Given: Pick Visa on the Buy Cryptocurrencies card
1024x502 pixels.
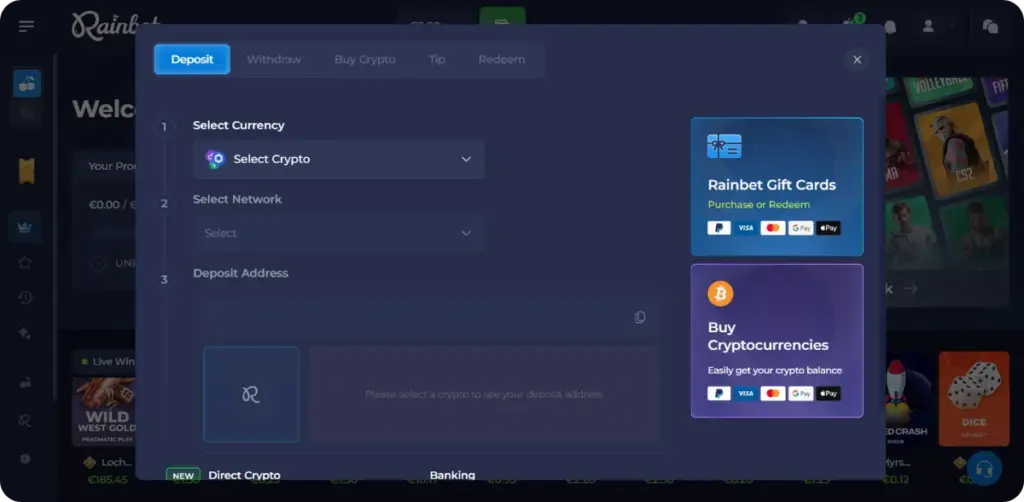Looking at the screenshot, I should (x=746, y=394).
